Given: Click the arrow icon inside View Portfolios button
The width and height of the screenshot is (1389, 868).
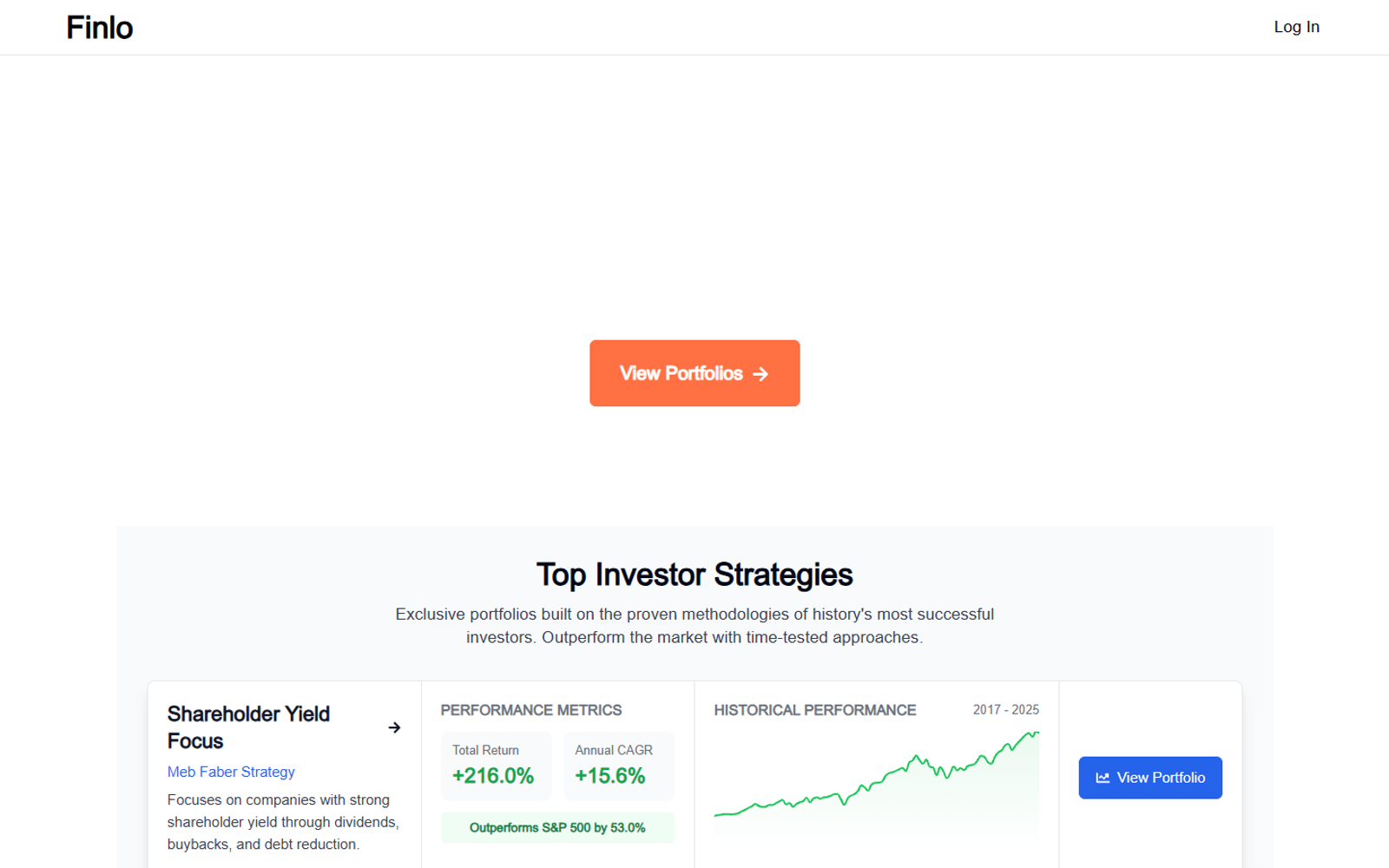Looking at the screenshot, I should click(x=762, y=373).
